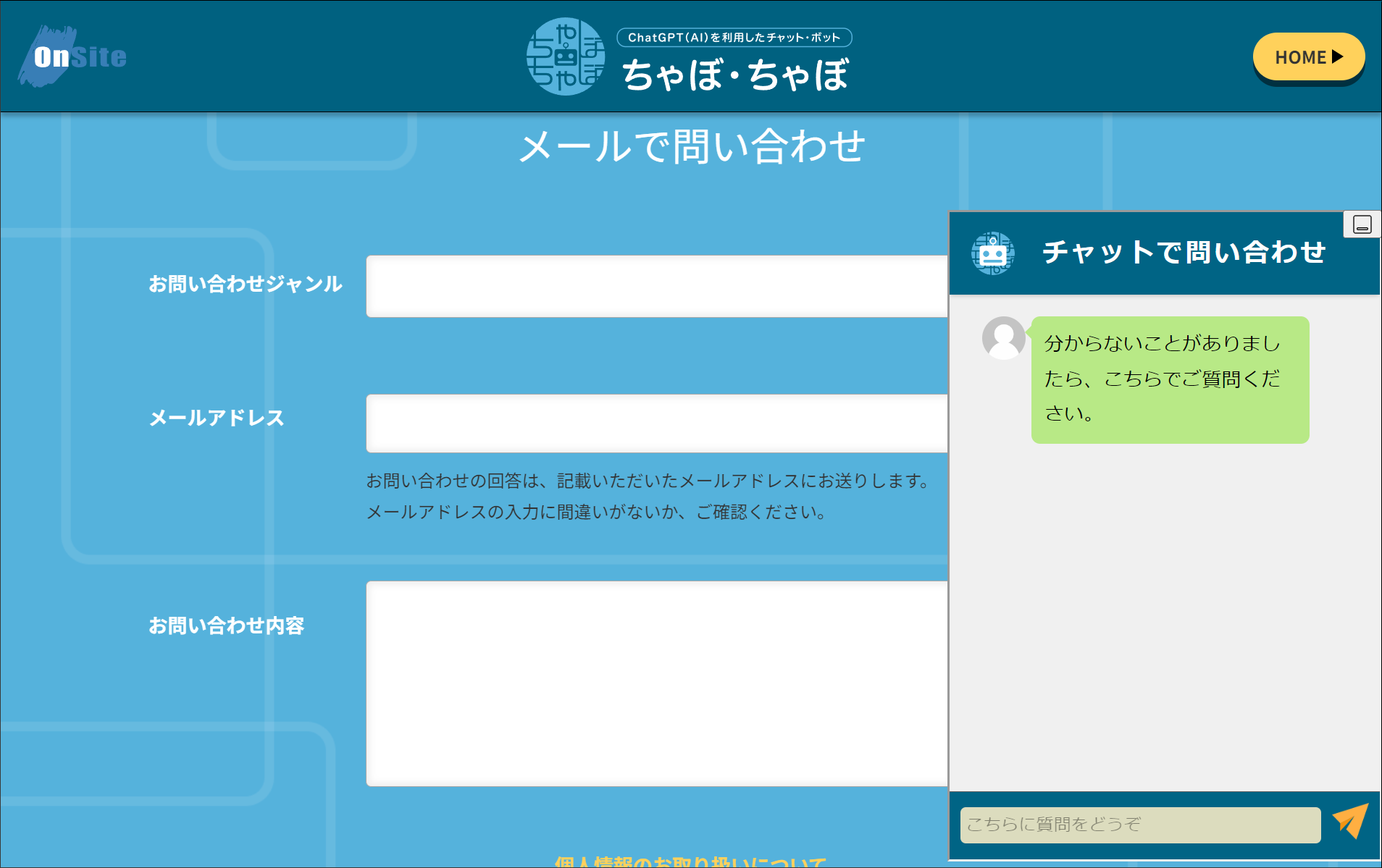Click the ちゃぼ・ちゃぼ title text
Image resolution: width=1382 pixels, height=868 pixels.
tap(735, 75)
